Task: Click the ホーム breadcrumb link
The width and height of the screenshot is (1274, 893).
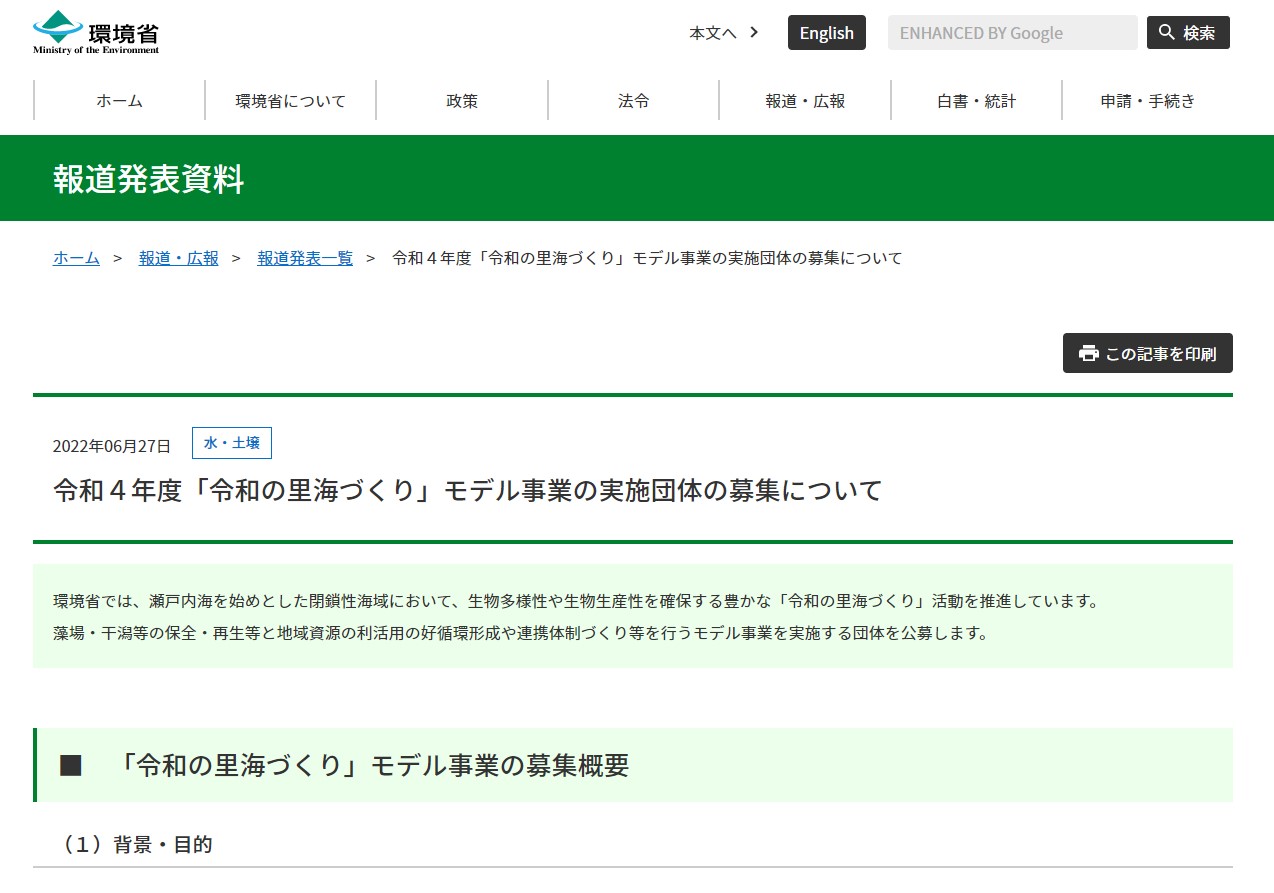Action: [76, 258]
